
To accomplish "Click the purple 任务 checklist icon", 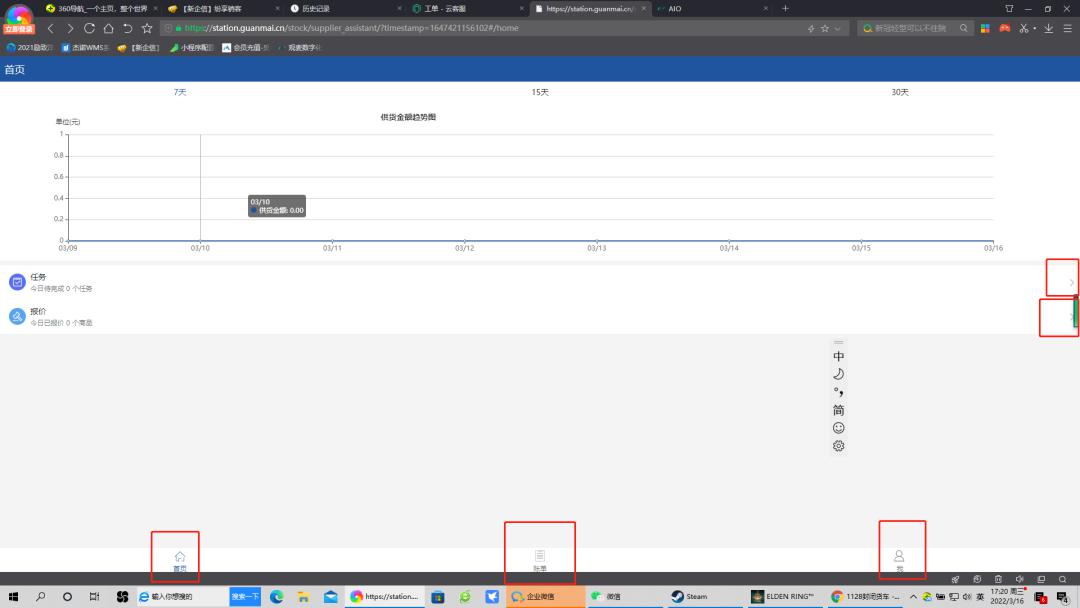I will pos(17,282).
